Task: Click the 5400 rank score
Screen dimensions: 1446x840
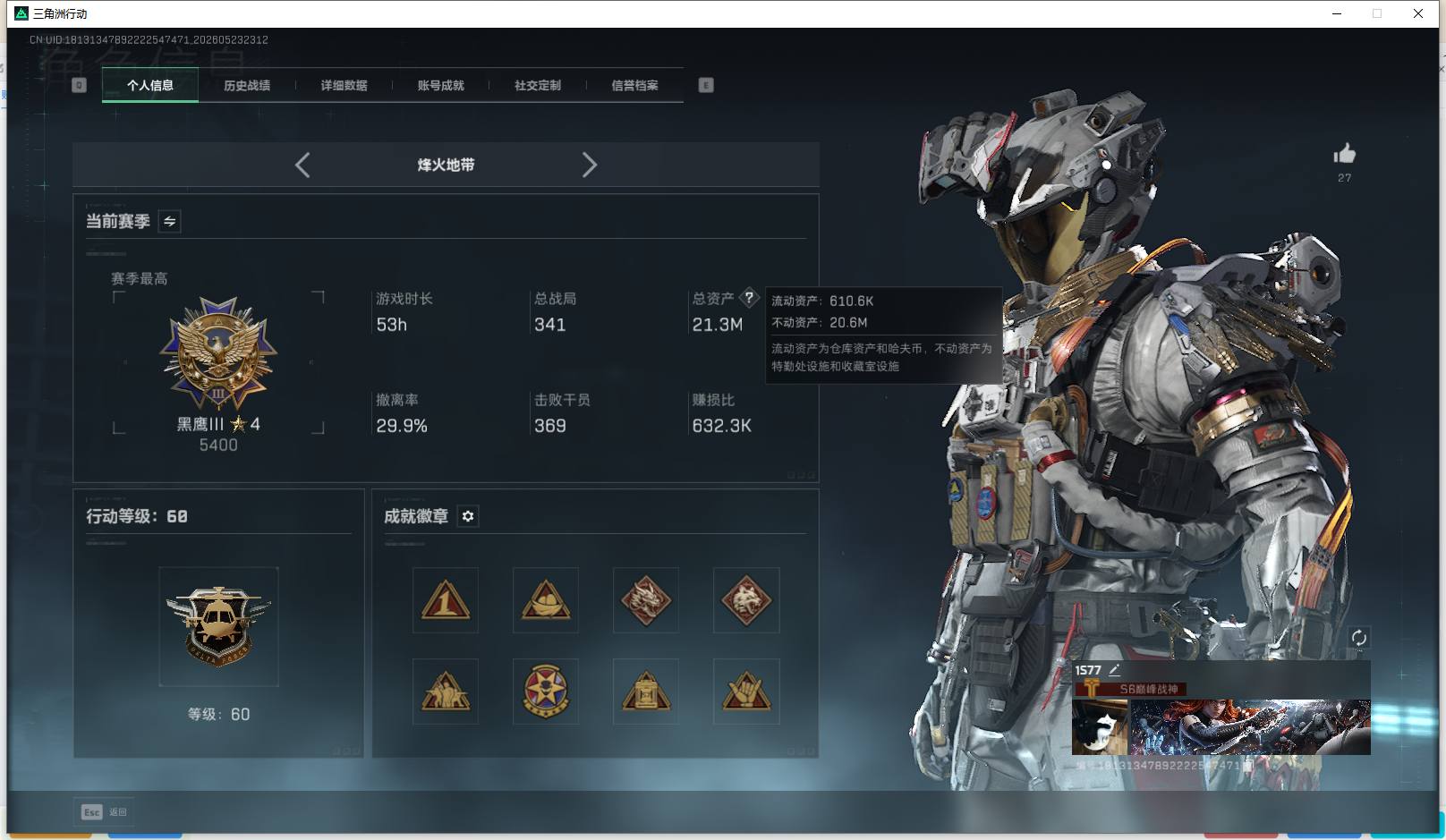Action: tap(218, 445)
